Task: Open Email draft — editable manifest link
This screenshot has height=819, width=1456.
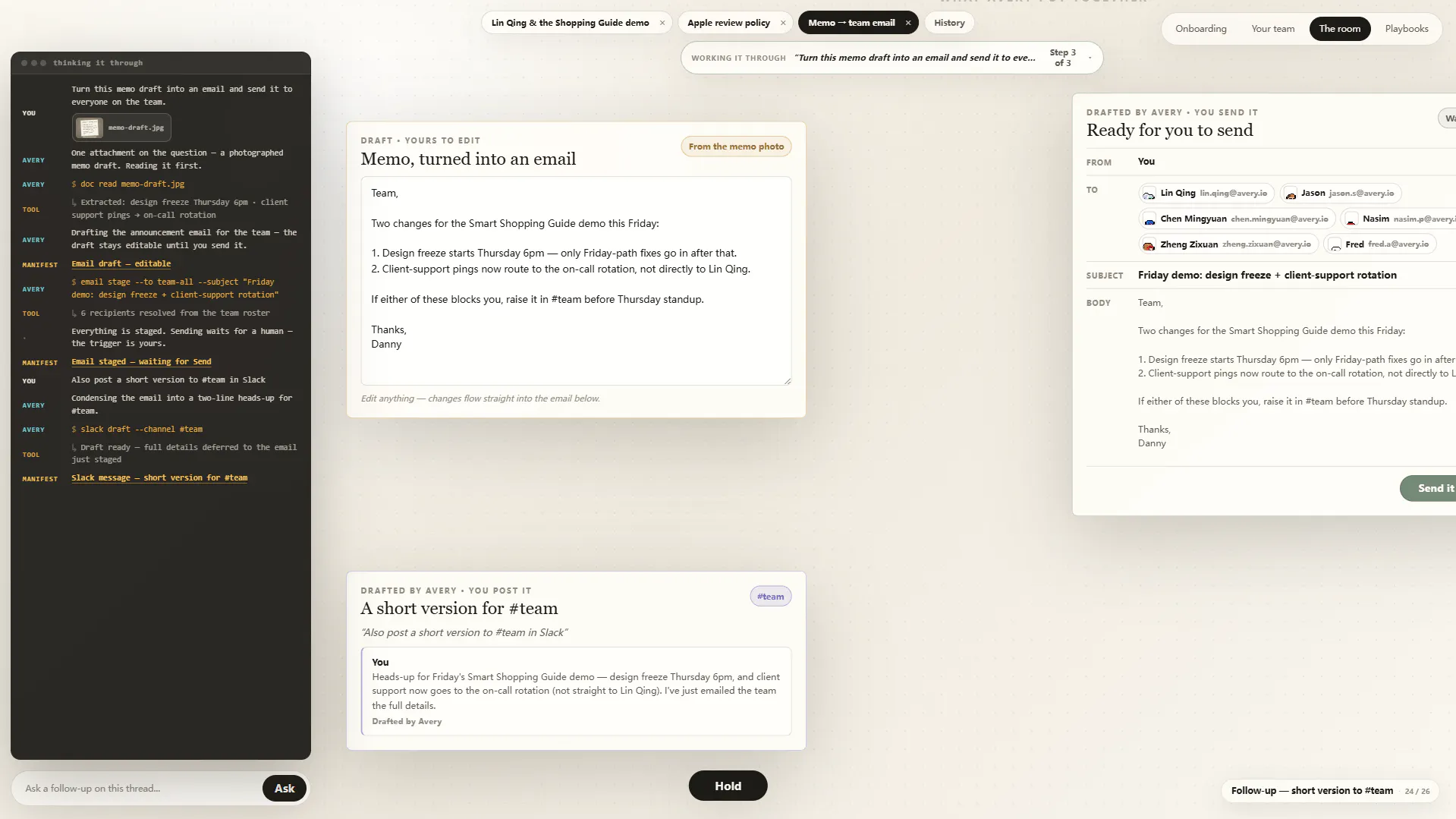Action: click(x=121, y=264)
